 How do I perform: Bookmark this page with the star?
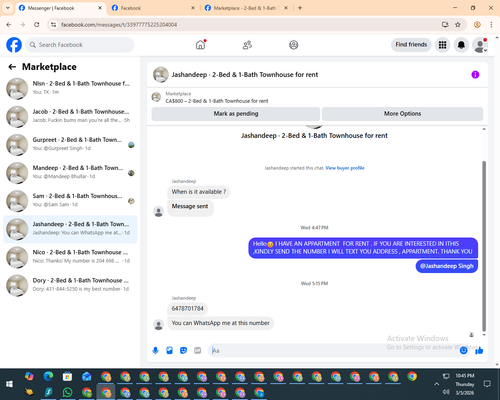(458, 25)
